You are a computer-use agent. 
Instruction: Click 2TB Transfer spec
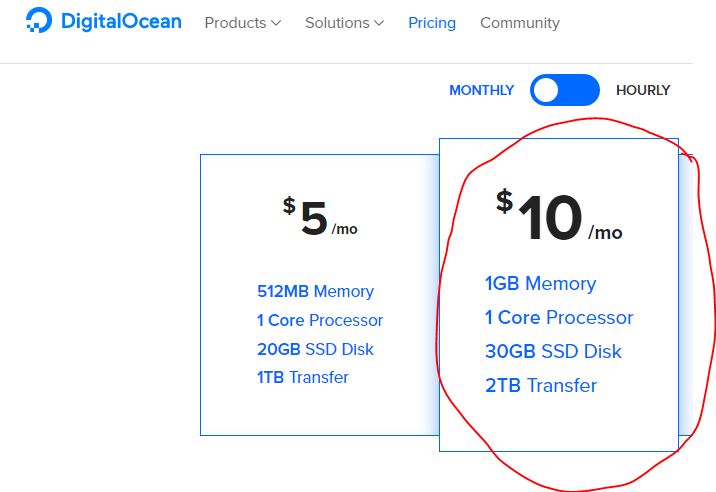(x=541, y=385)
